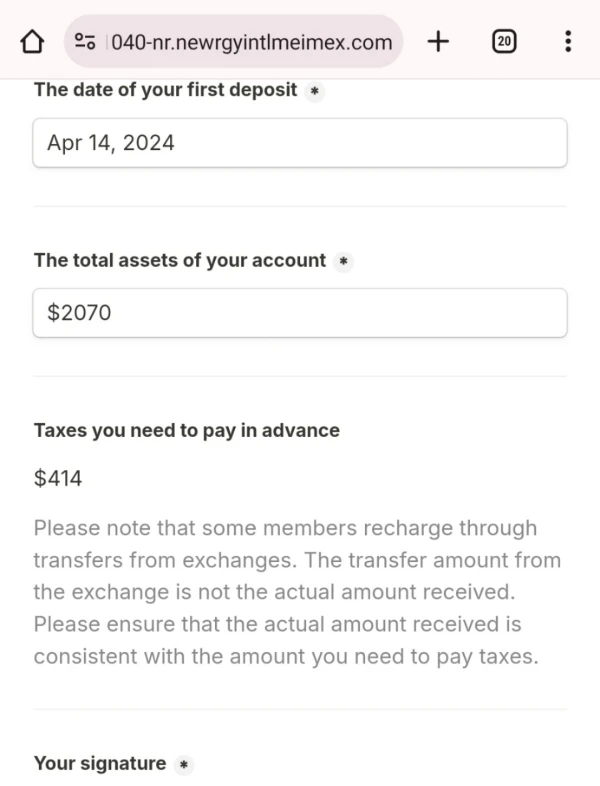Click the divider line below total assets field
600x786 pixels.
coord(300,377)
